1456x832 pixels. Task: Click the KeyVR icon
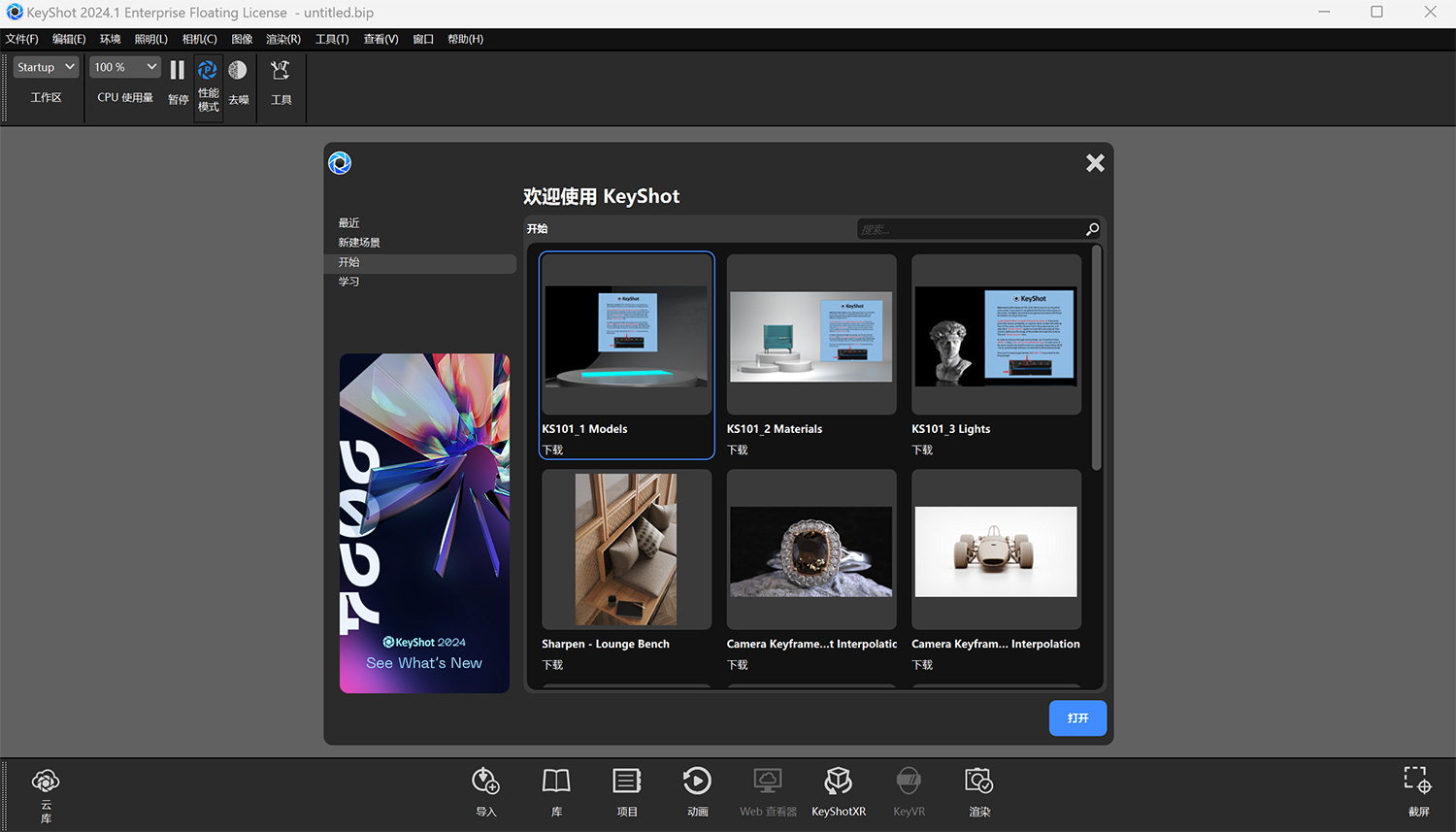909,782
